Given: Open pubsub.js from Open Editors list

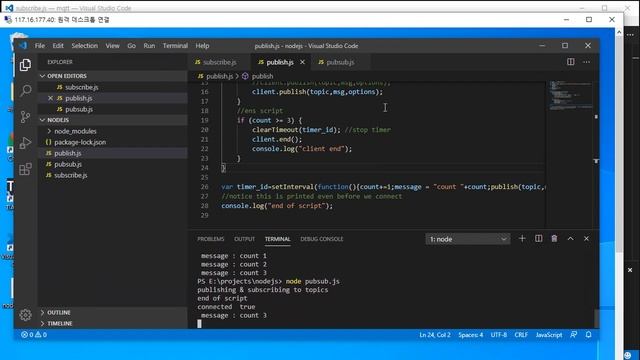Looking at the screenshot, I should coord(113,109).
